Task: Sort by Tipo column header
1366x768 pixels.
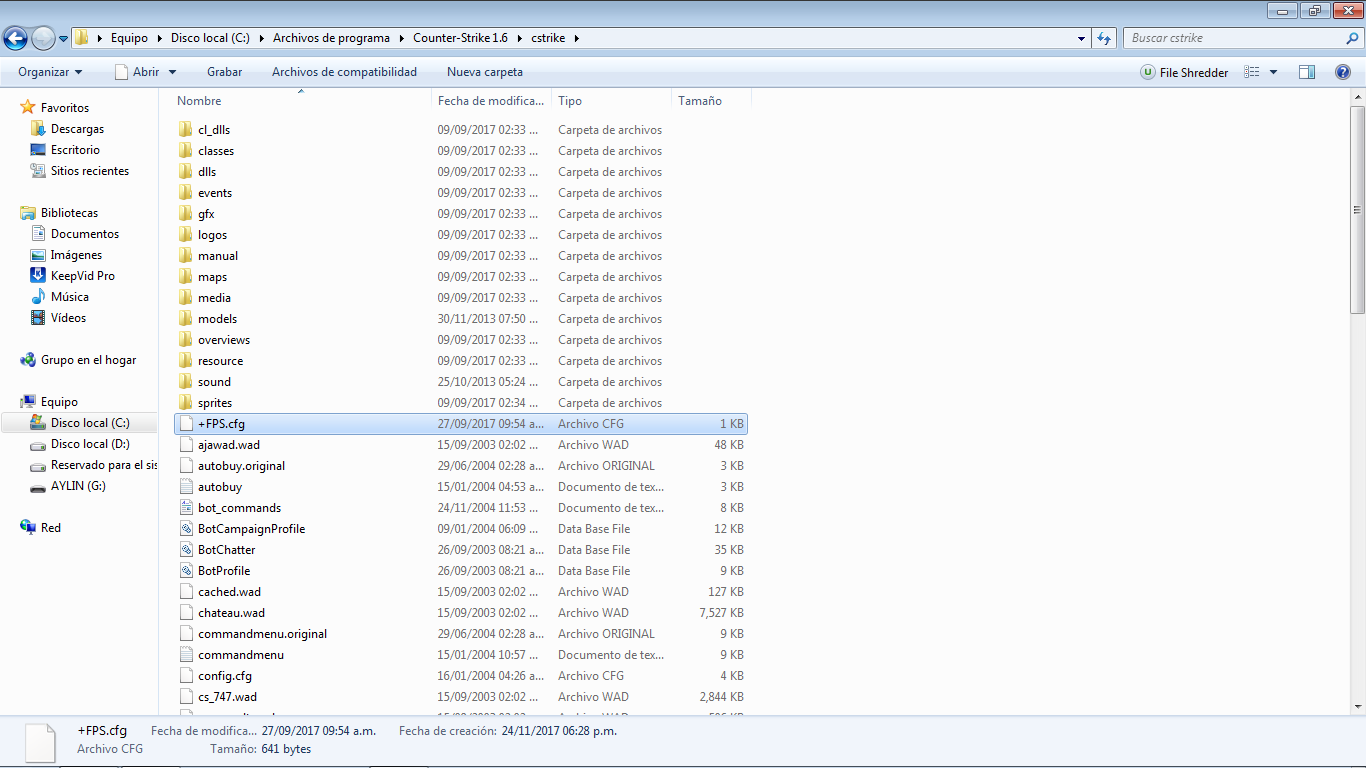Action: pos(611,101)
